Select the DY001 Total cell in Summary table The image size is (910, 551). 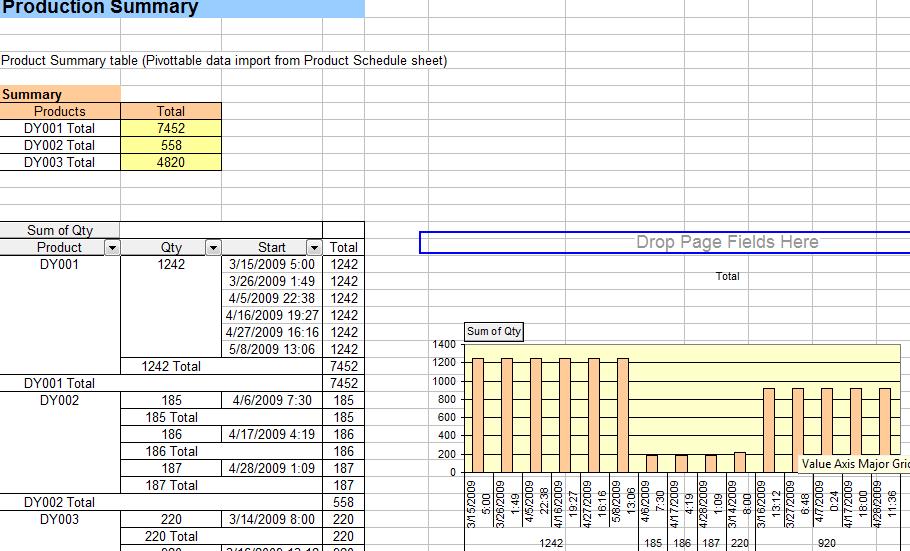(60, 128)
